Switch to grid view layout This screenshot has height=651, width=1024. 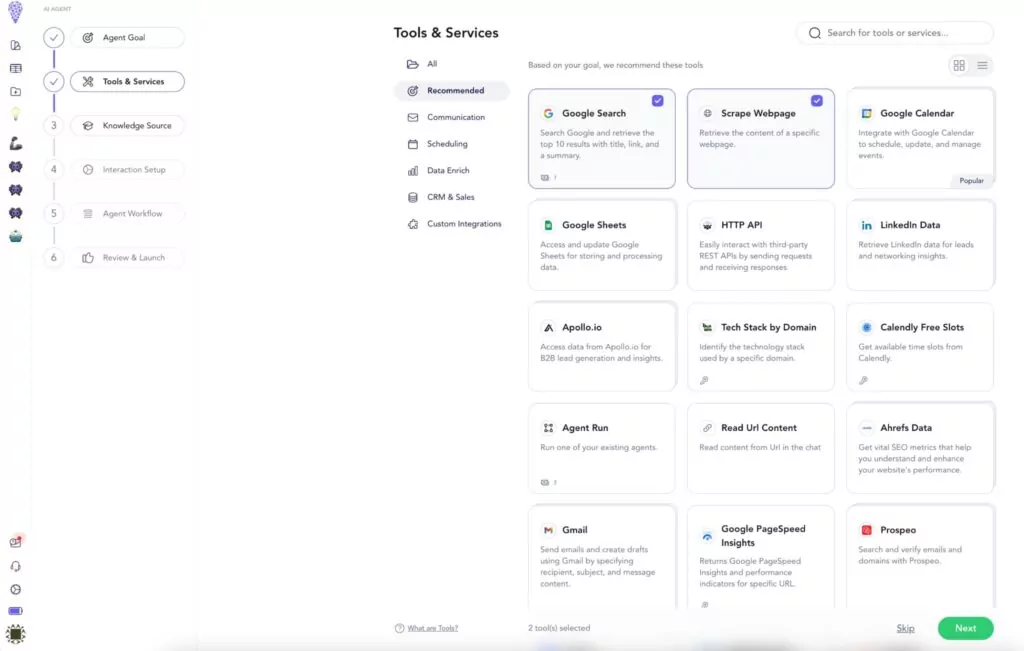coord(959,65)
